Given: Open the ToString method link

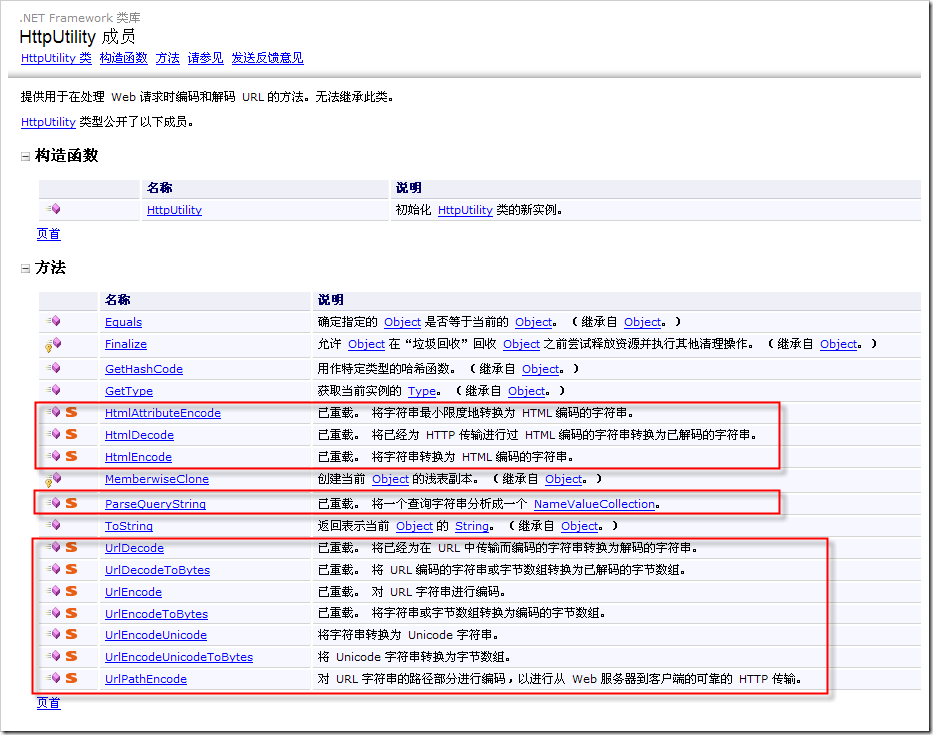Looking at the screenshot, I should [129, 526].
